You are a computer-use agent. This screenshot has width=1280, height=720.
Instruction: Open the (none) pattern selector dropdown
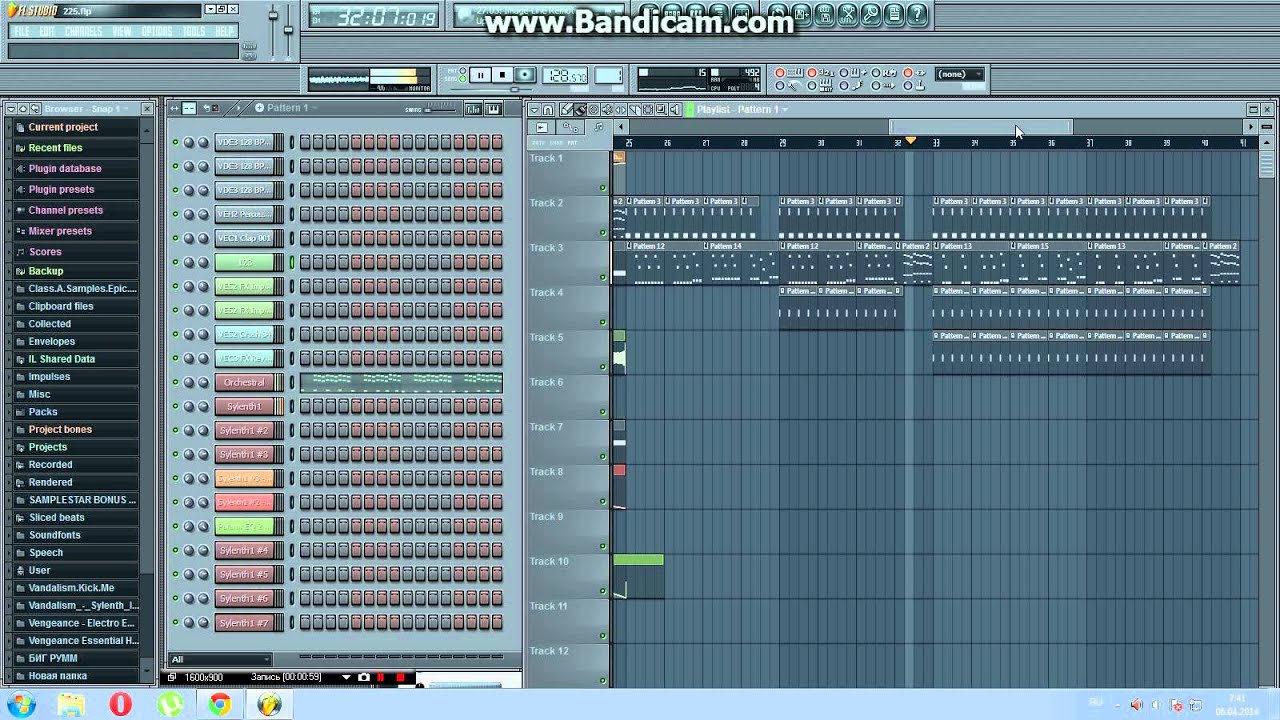coord(959,74)
